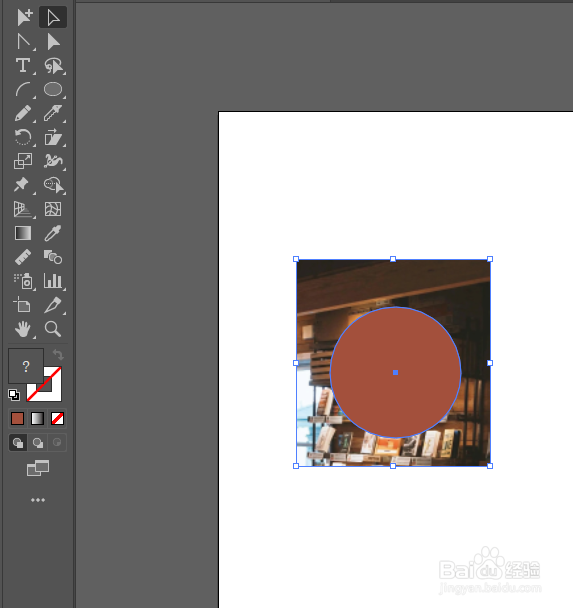Select the Artboard tool
The height and width of the screenshot is (608, 573).
point(22,305)
